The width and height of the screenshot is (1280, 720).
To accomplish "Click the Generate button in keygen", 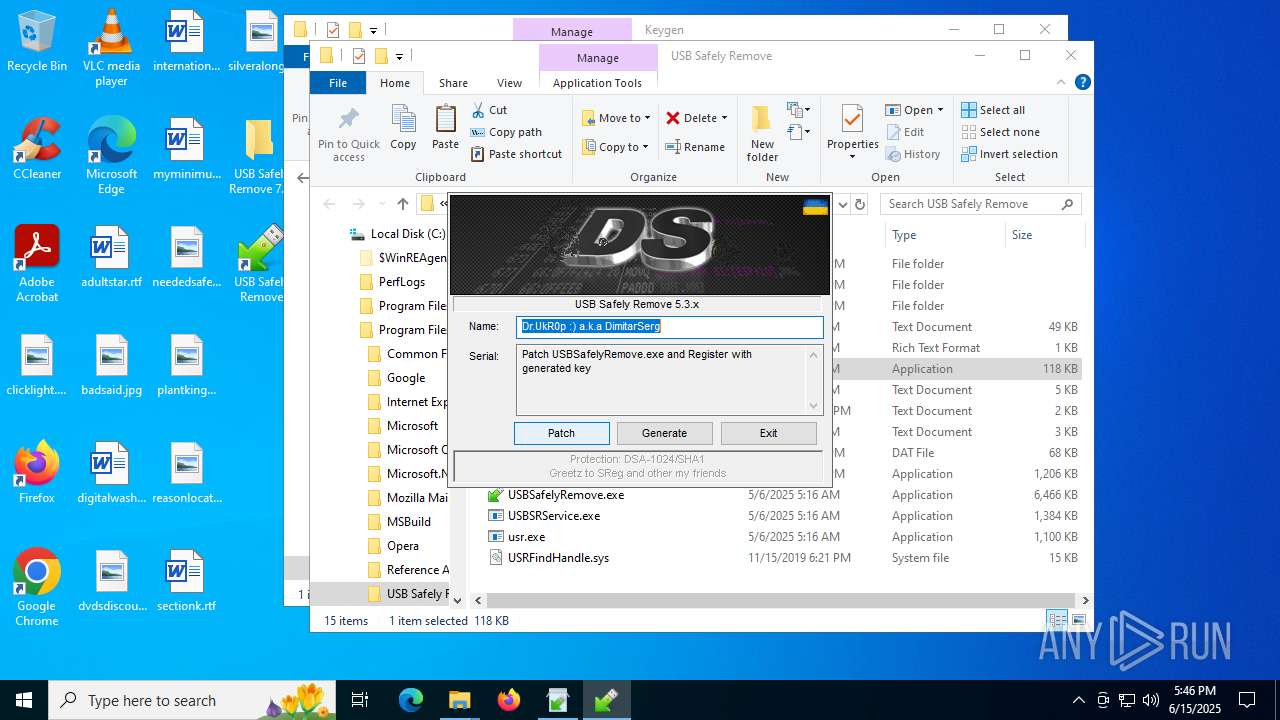I will tap(664, 433).
